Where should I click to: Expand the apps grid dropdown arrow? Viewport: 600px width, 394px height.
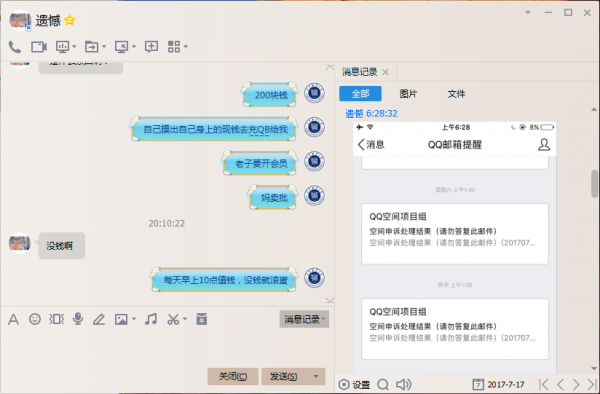tap(186, 47)
